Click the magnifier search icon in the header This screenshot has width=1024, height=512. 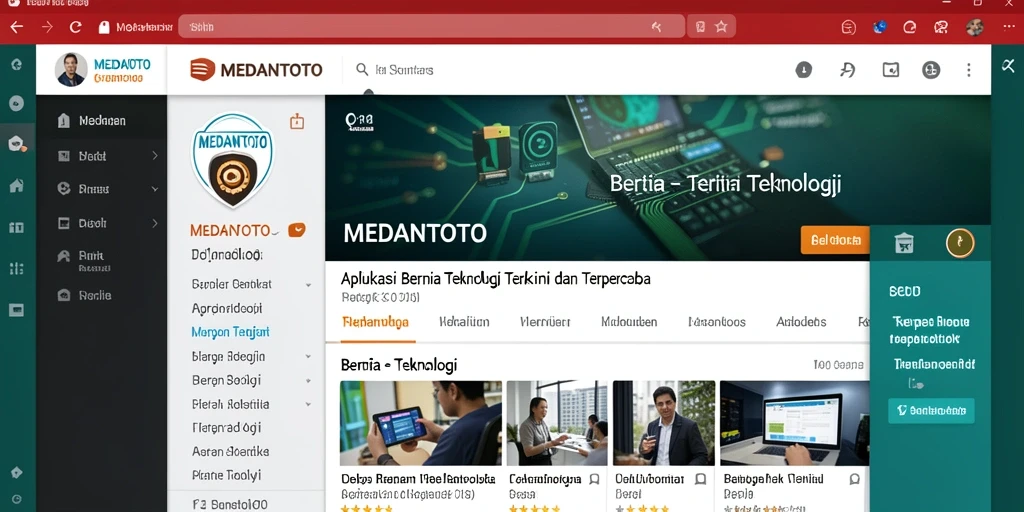click(x=362, y=69)
